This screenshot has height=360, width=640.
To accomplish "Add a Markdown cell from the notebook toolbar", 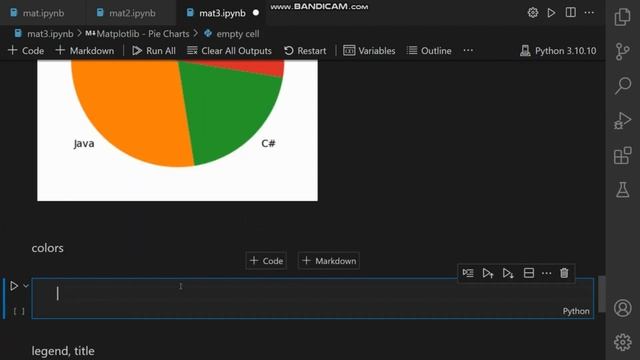I will coord(85,51).
